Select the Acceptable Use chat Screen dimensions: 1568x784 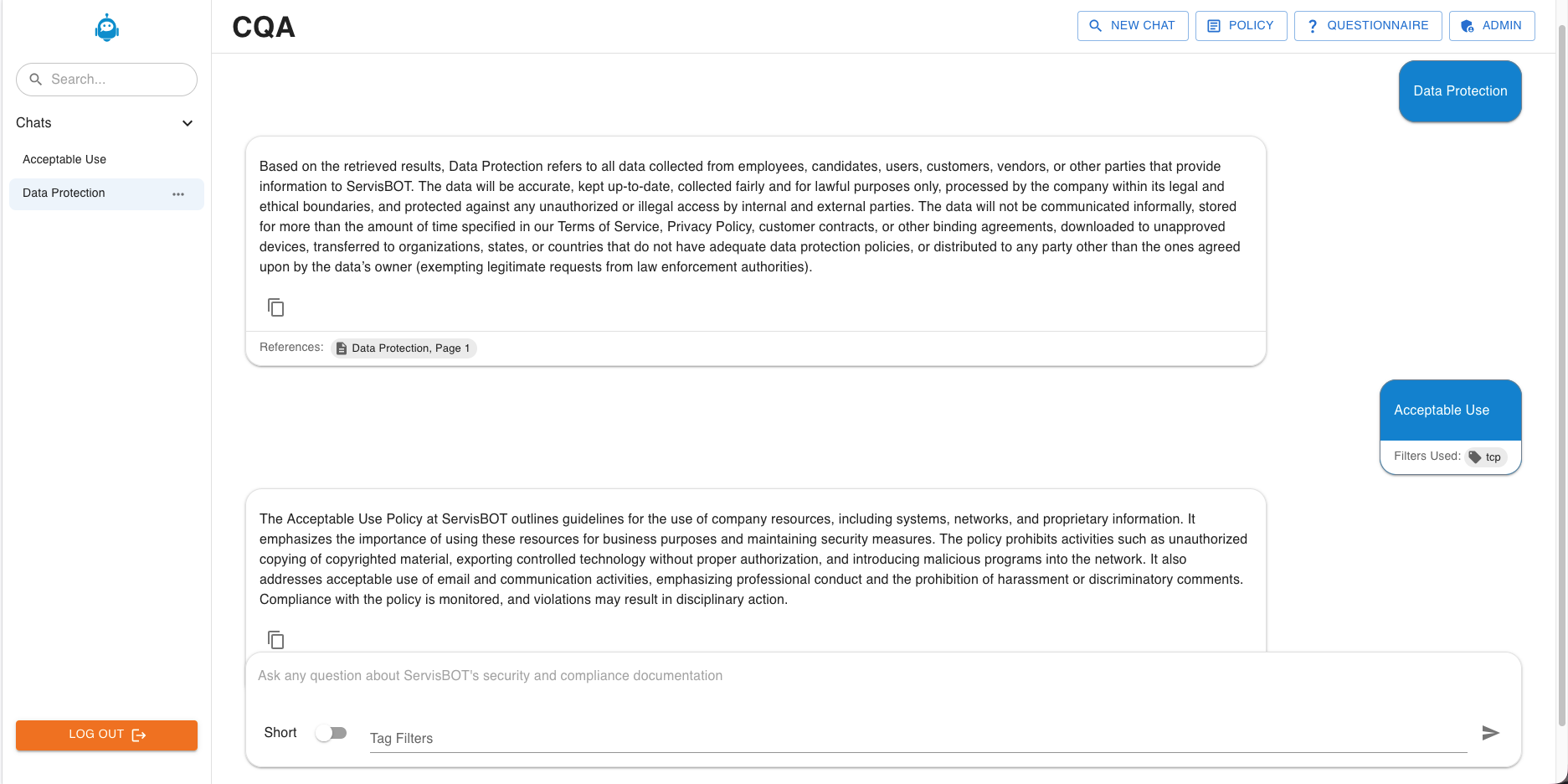(64, 159)
